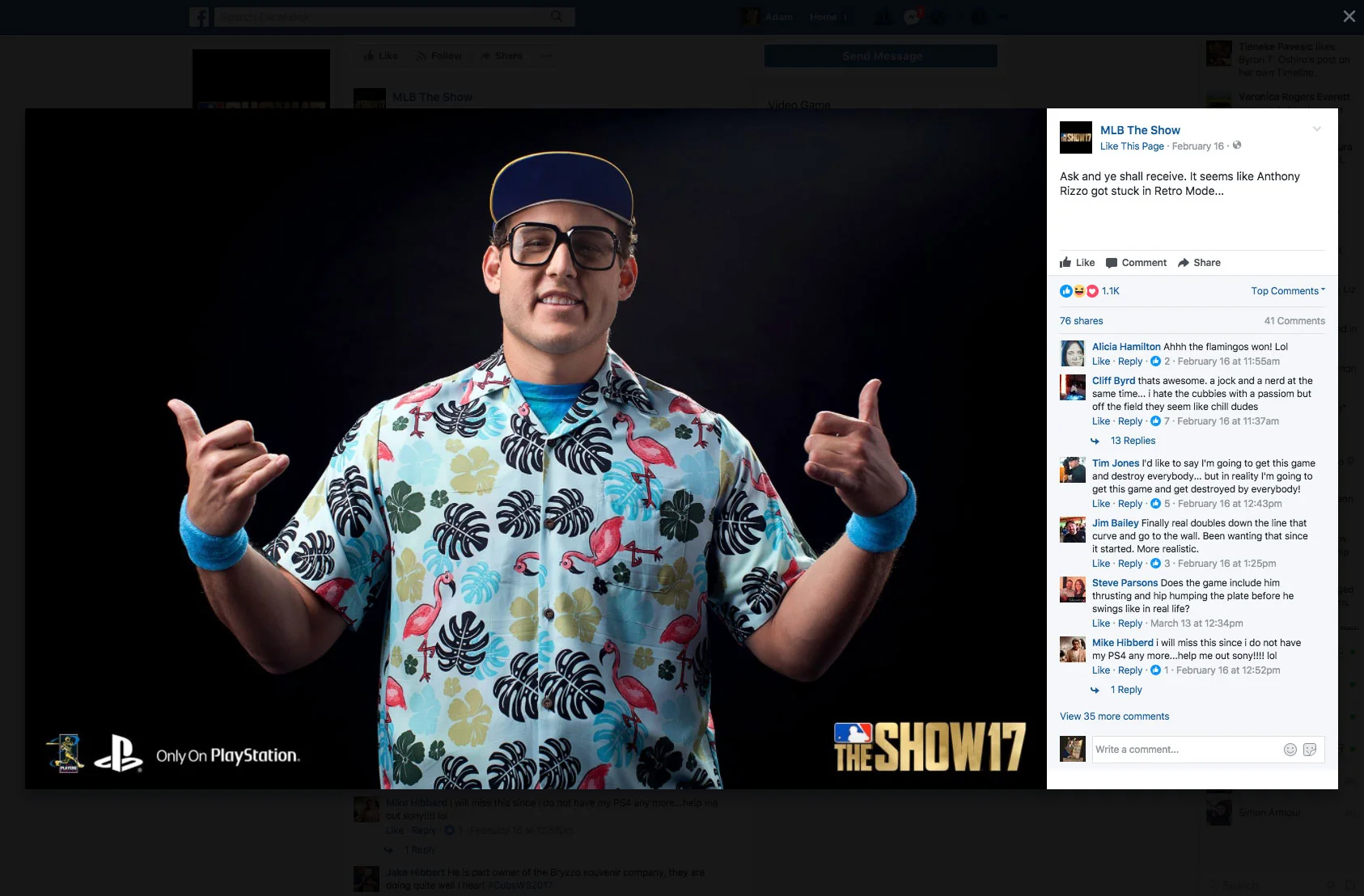
Task: Click the Comment speech bubble button
Action: tap(1136, 263)
